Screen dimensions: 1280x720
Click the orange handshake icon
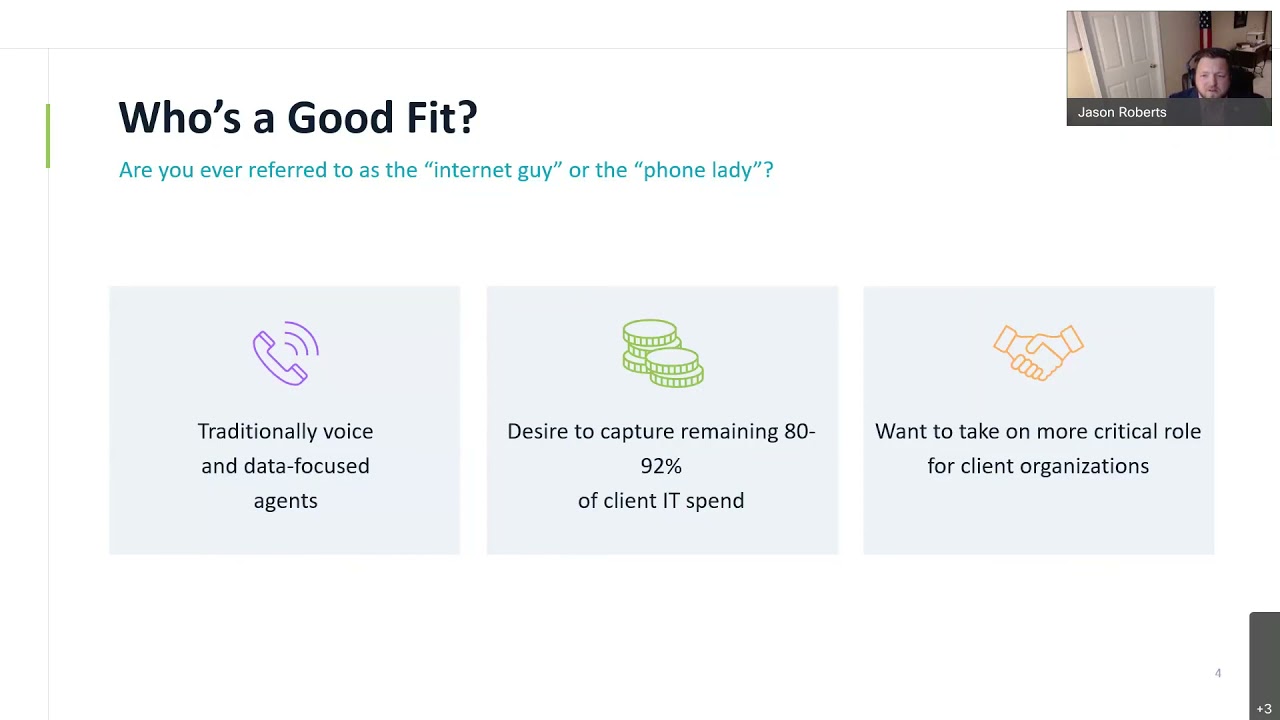(x=1038, y=352)
